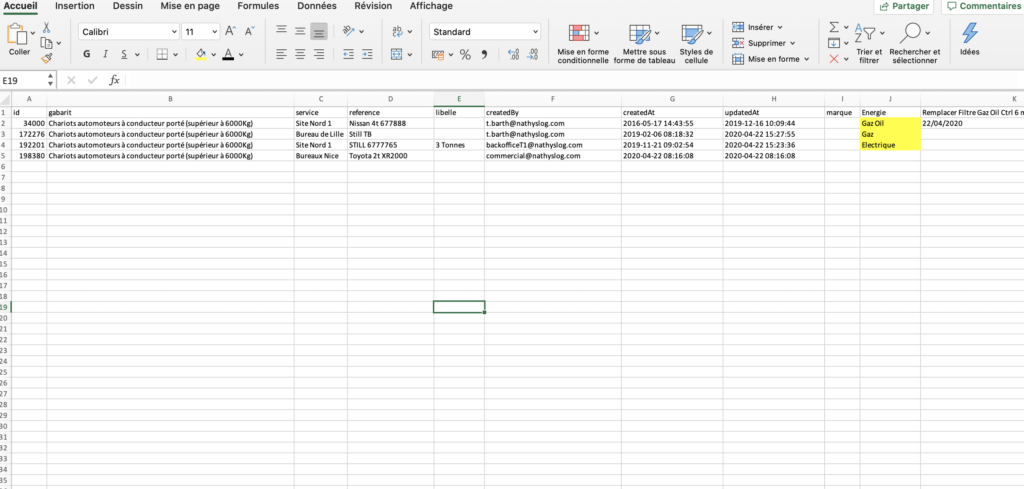1024x489 pixels.
Task: Open the Calibri font name dropdown
Action: (128, 31)
